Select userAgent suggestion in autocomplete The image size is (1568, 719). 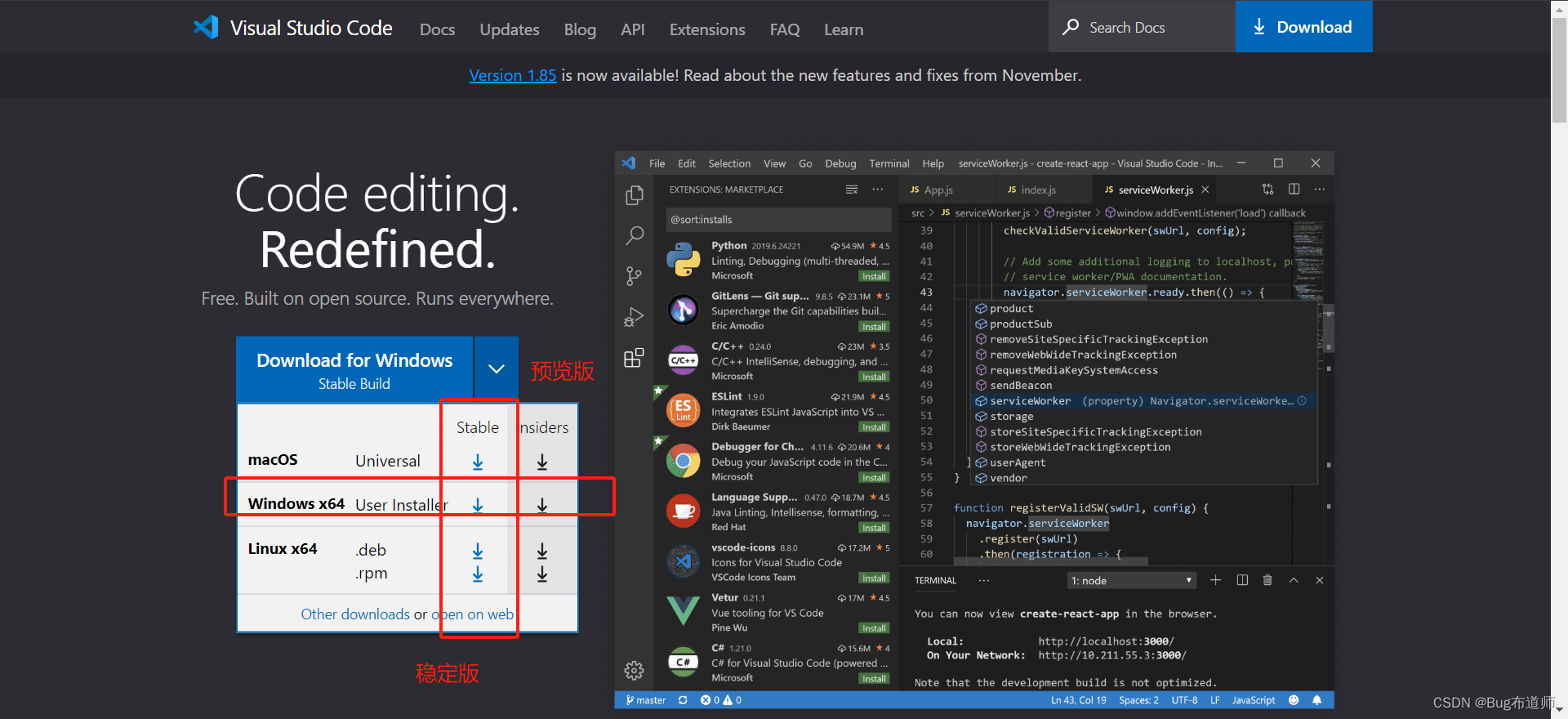1143,462
